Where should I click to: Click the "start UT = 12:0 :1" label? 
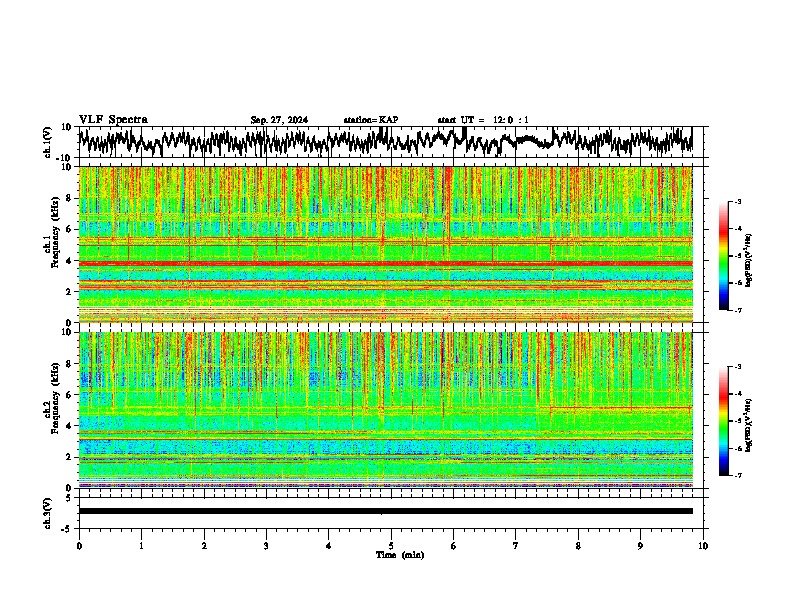(483, 120)
